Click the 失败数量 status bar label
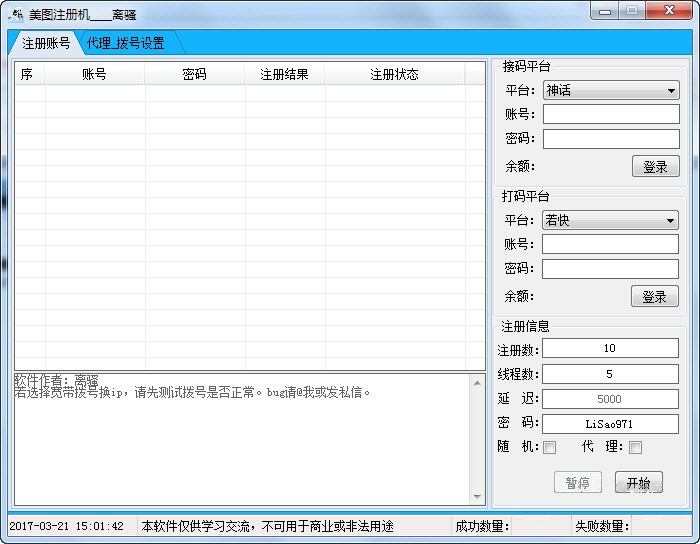The height and width of the screenshot is (544, 700). pos(602,526)
